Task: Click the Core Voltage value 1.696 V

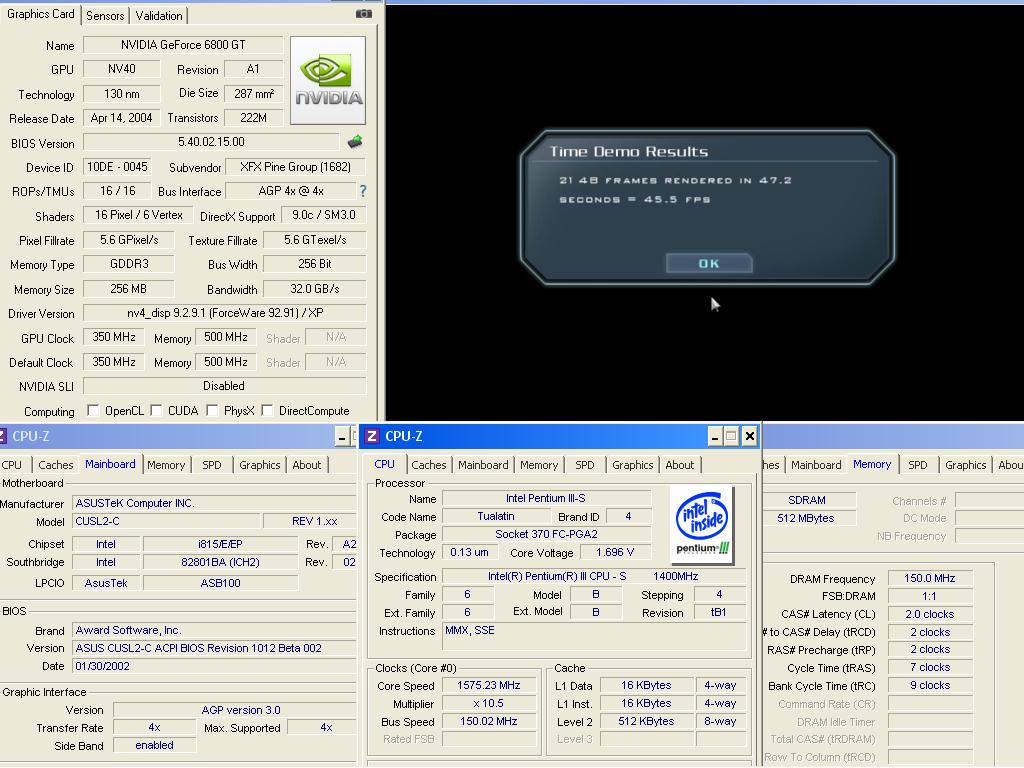Action: (615, 552)
